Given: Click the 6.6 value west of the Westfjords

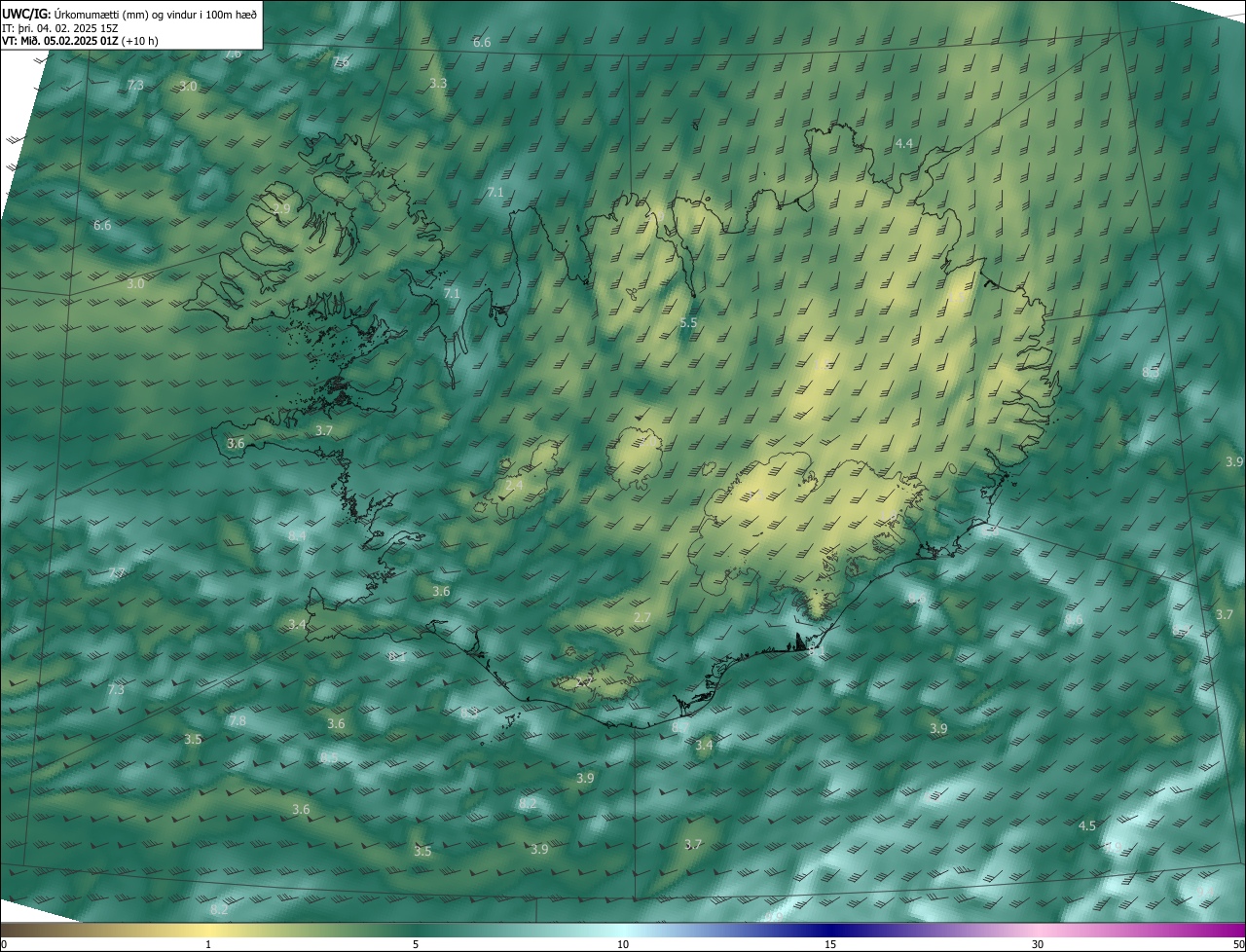Looking at the screenshot, I should [102, 225].
